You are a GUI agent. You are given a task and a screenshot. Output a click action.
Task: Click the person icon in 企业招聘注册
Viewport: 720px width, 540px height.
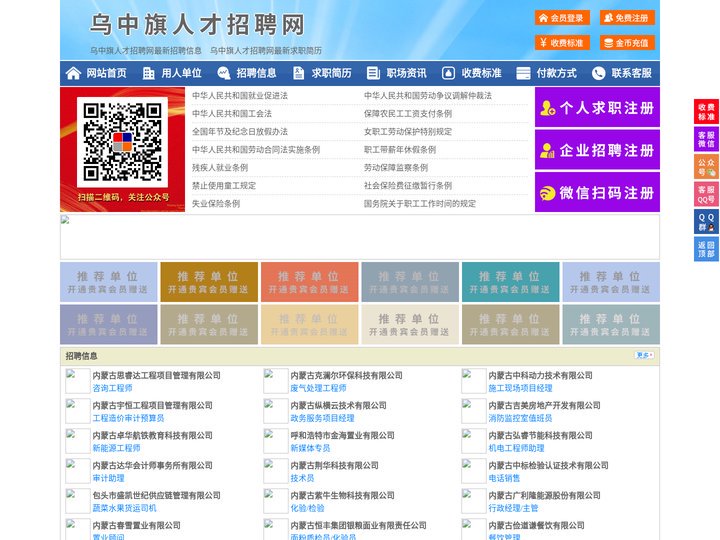pos(547,150)
